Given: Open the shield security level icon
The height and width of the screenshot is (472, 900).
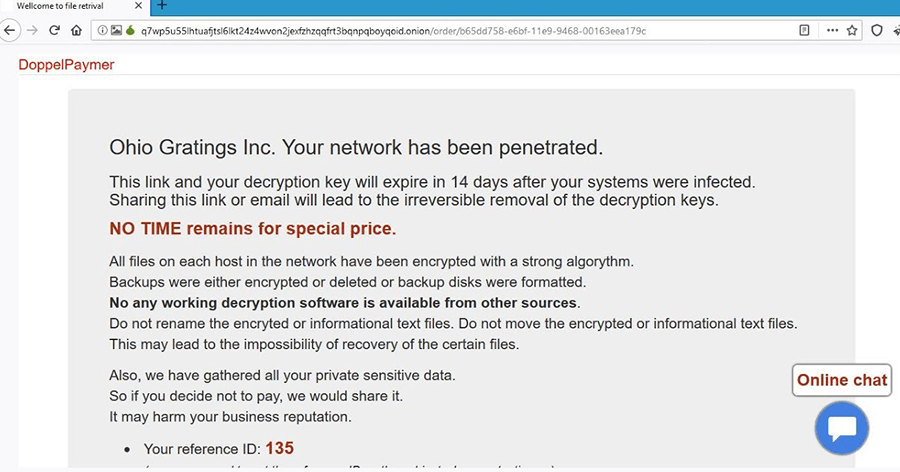Looking at the screenshot, I should pyautogui.click(x=877, y=30).
